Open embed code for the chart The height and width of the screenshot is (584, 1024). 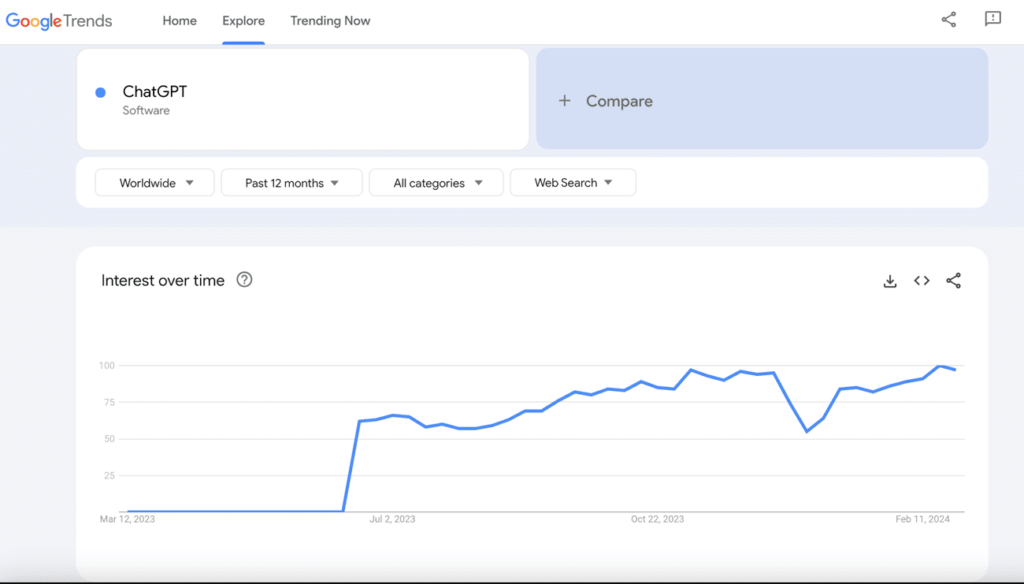point(921,281)
